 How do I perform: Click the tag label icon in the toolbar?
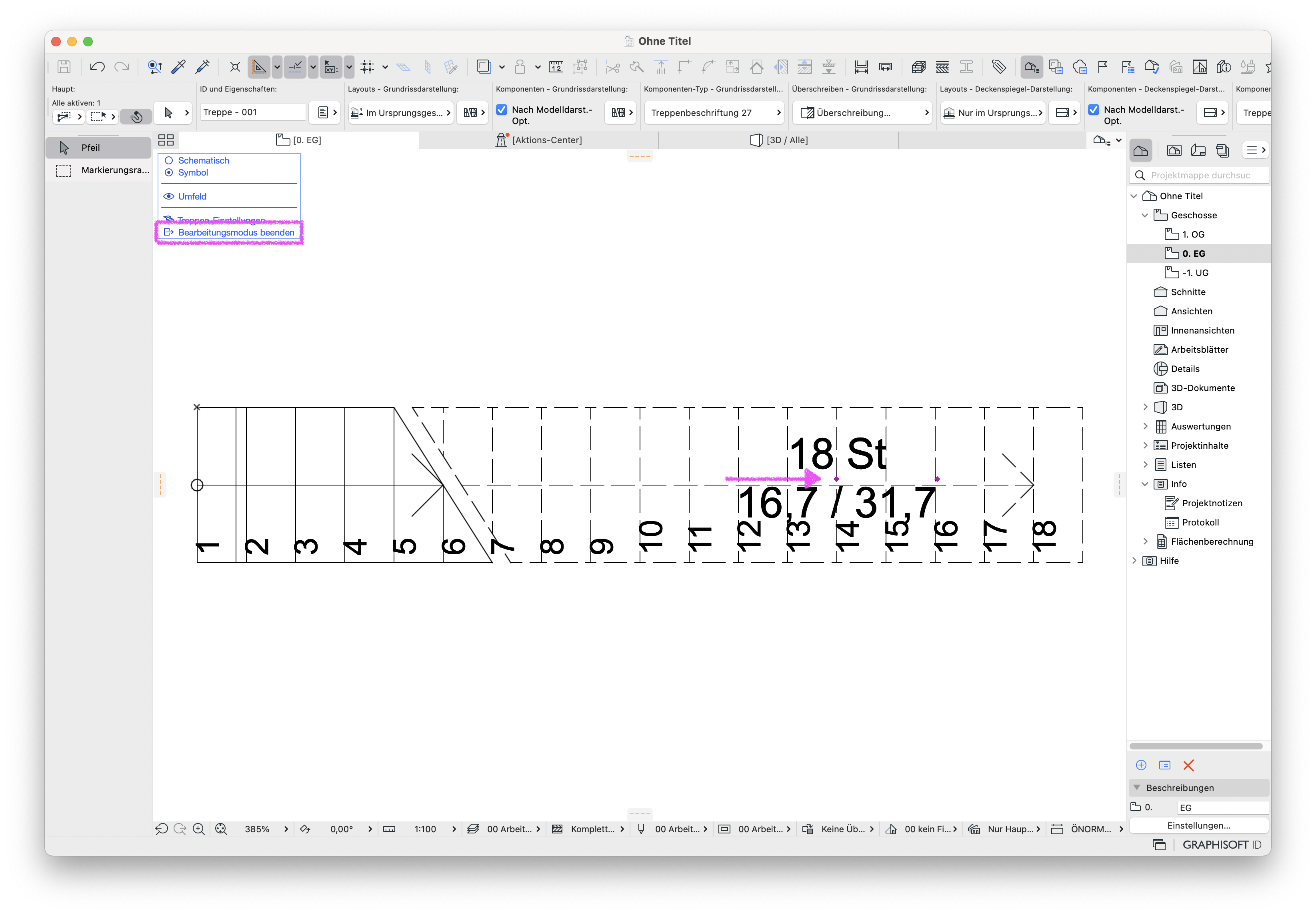pyautogui.click(x=999, y=67)
